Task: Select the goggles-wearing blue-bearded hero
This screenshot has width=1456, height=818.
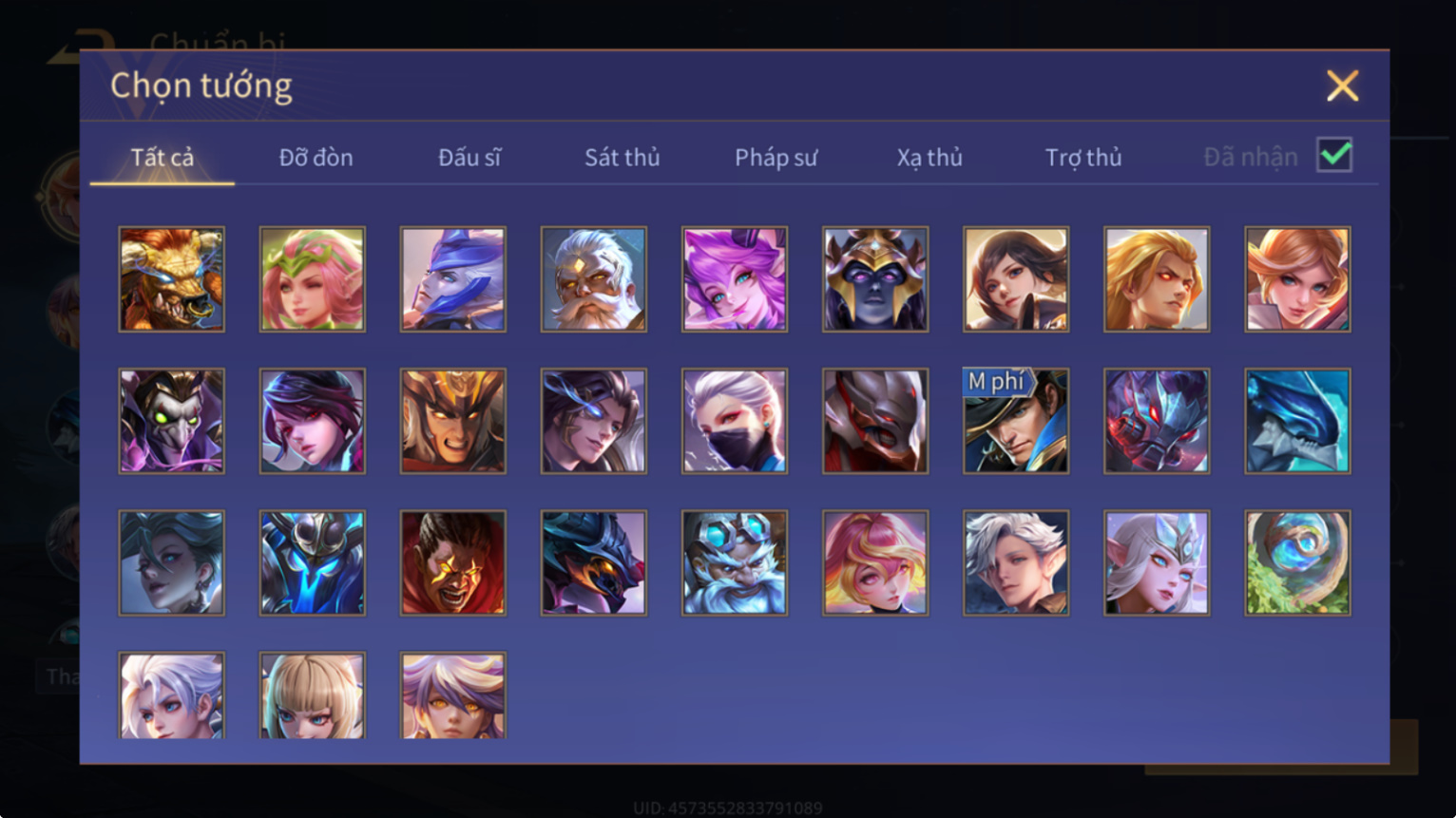Action: (x=734, y=562)
